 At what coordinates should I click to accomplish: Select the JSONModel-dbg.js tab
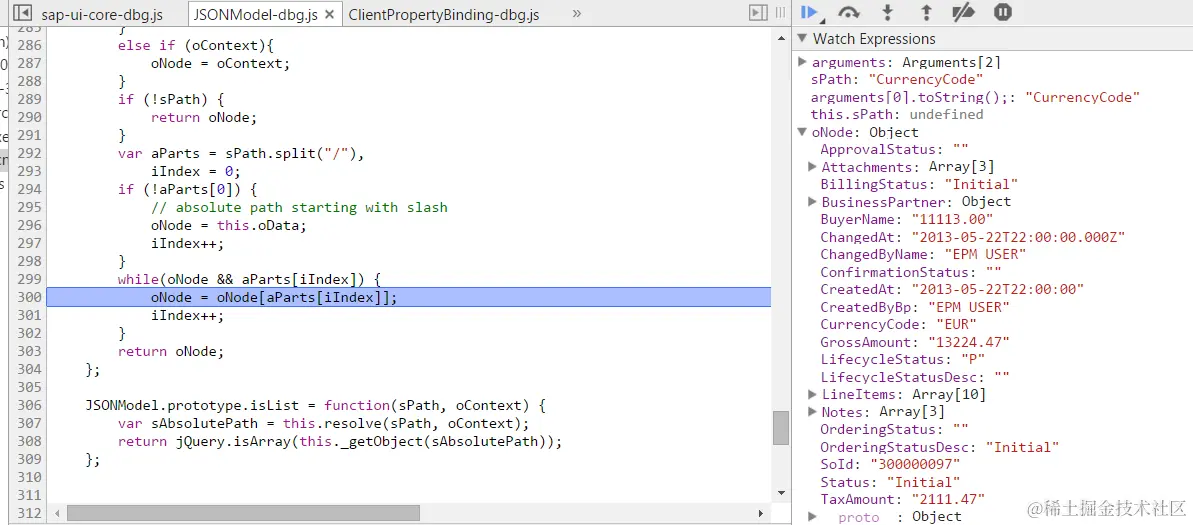[x=255, y=14]
